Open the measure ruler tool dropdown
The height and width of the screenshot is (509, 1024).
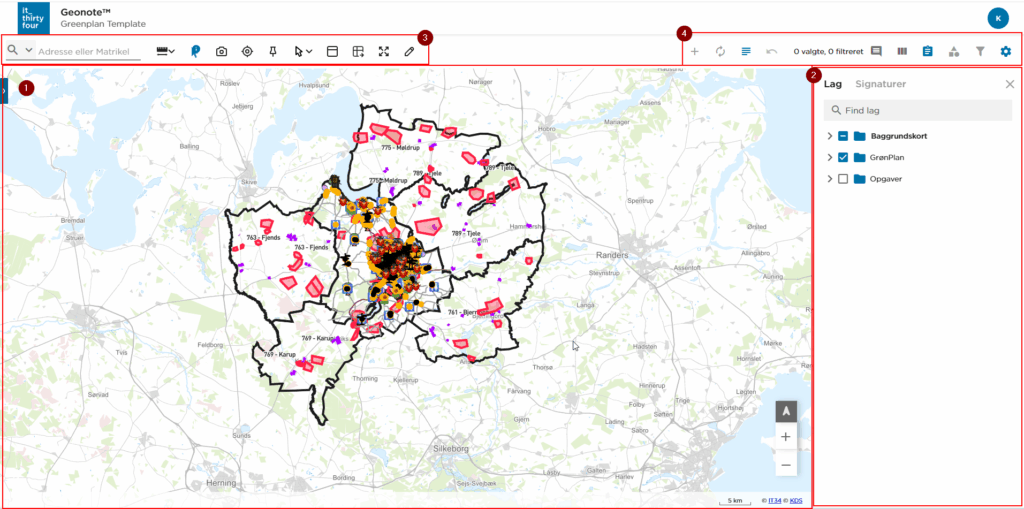click(x=165, y=51)
